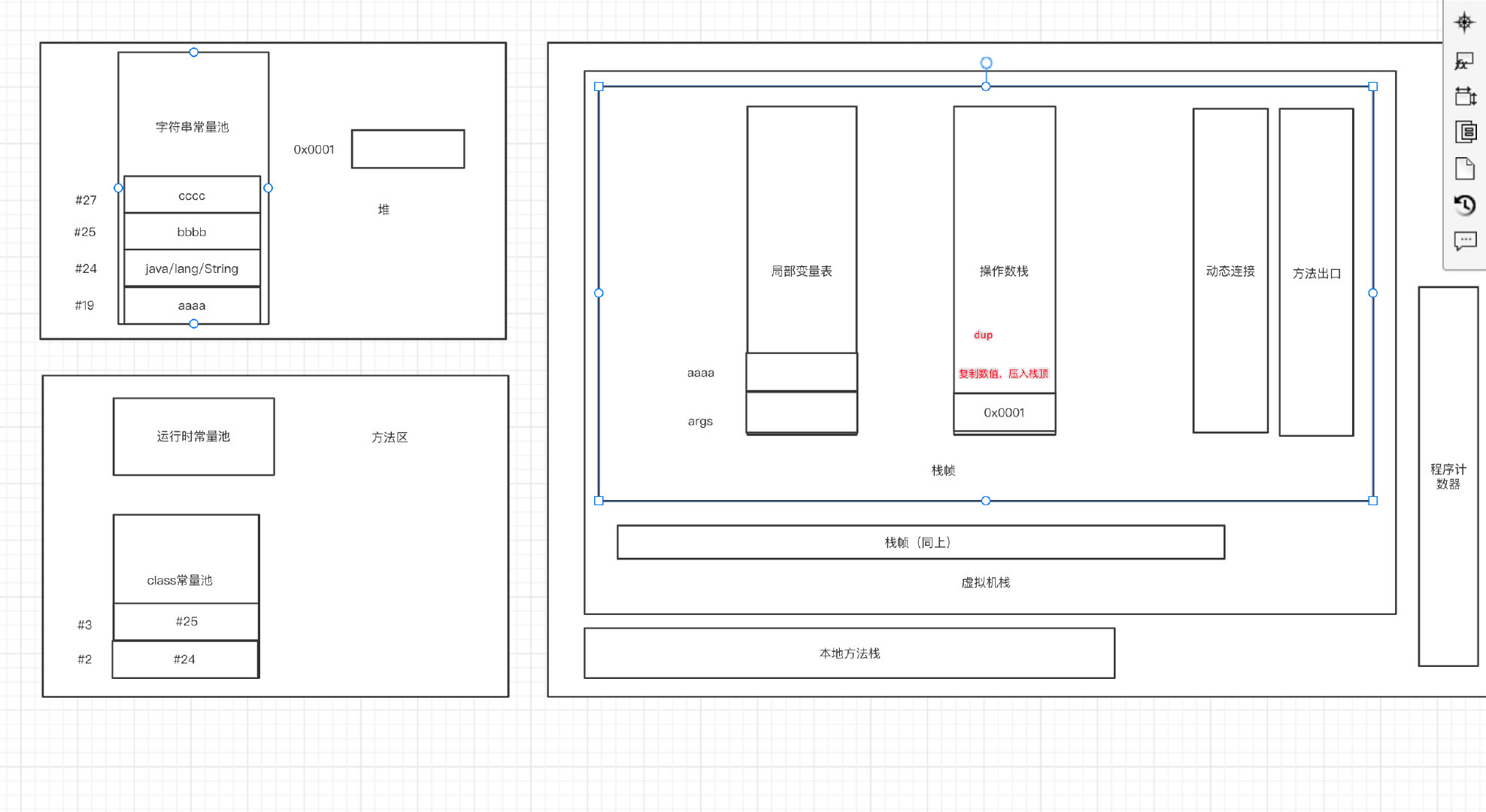Screen dimensions: 1486x812
Task: Select the 方法出口 box
Action: pyautogui.click(x=1316, y=272)
